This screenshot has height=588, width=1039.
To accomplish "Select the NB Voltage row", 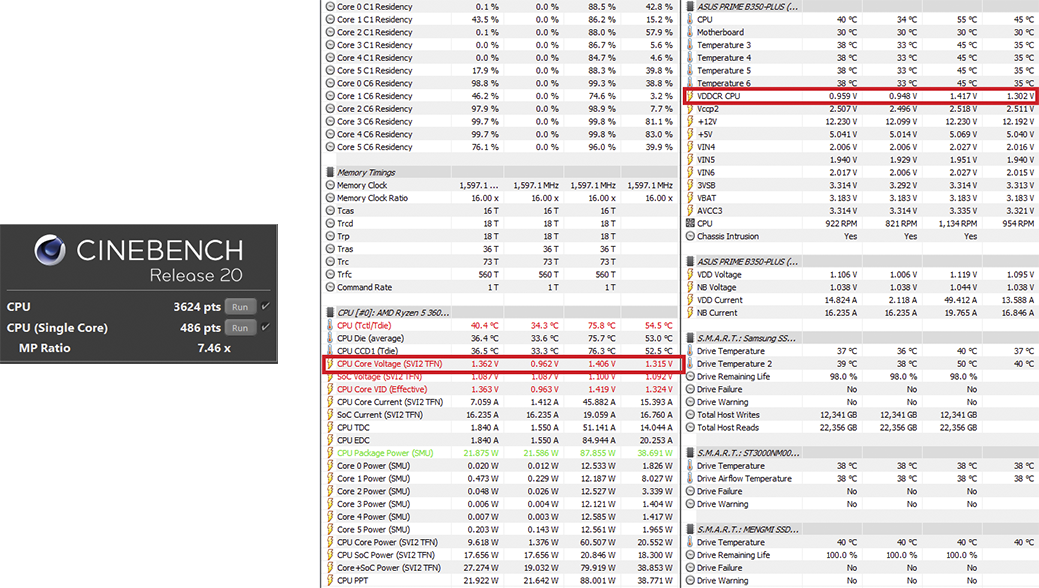I will [861, 287].
